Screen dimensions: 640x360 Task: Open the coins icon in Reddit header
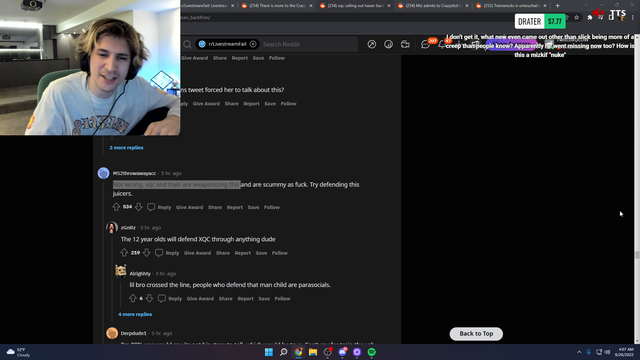(388, 44)
